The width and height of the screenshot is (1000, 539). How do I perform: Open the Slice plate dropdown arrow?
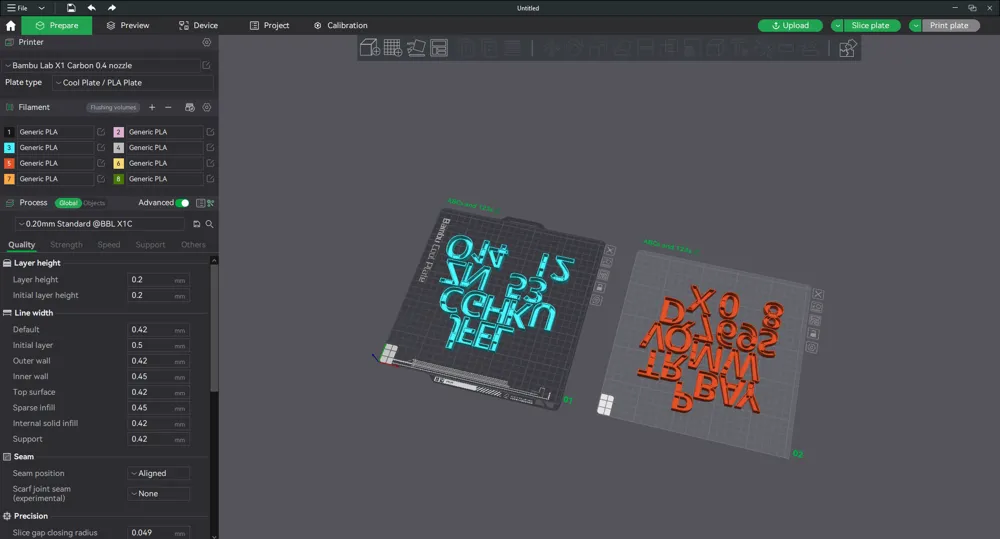[x=837, y=26]
